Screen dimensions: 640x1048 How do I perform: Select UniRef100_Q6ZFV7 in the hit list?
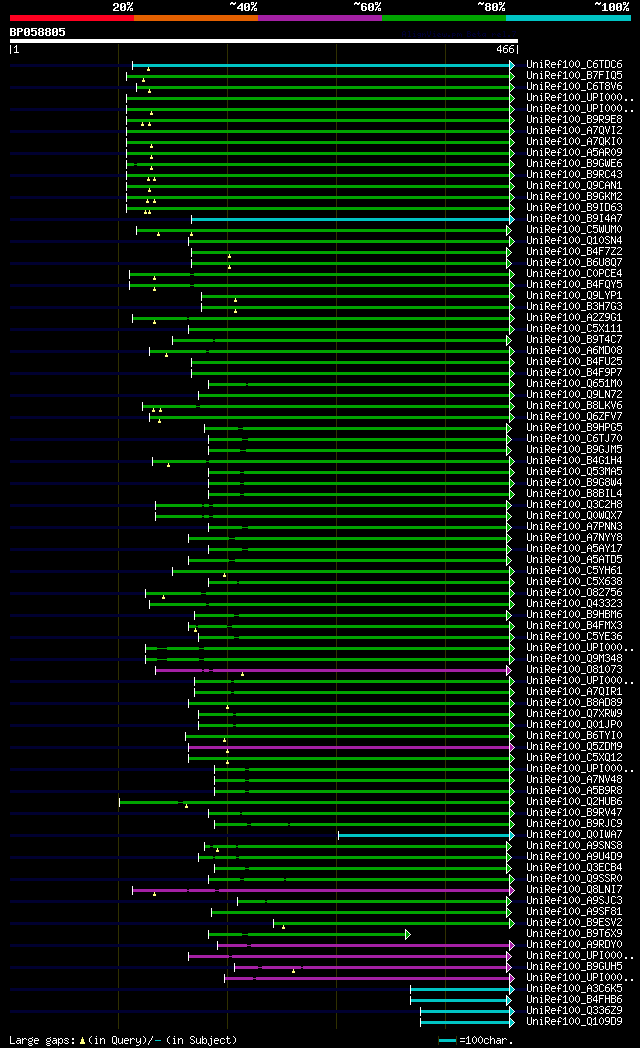[x=574, y=416]
